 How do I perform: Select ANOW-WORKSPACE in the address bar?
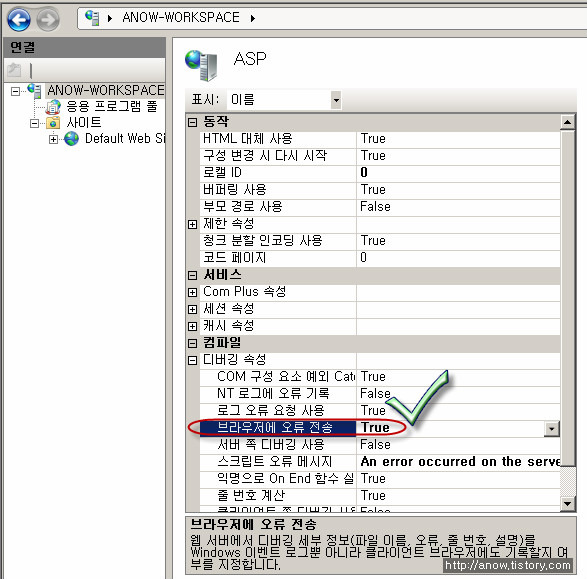point(181,18)
